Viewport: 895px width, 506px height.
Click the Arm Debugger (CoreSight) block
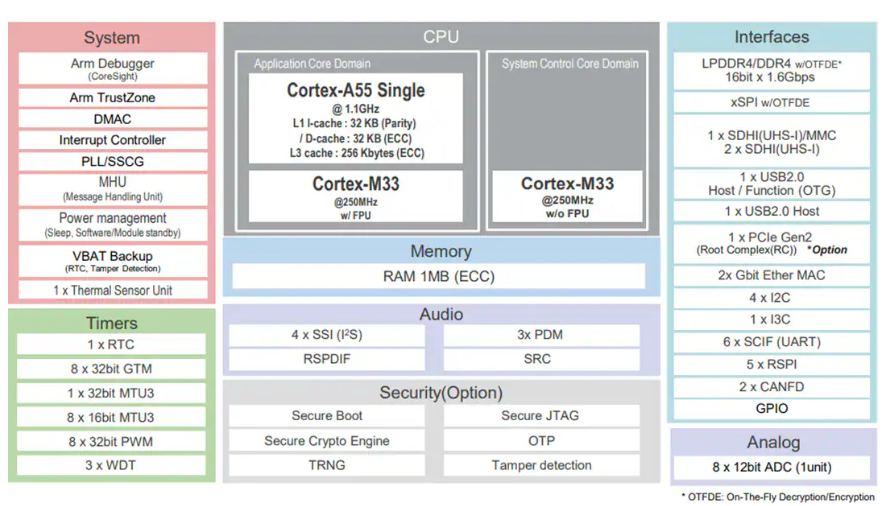pos(112,68)
